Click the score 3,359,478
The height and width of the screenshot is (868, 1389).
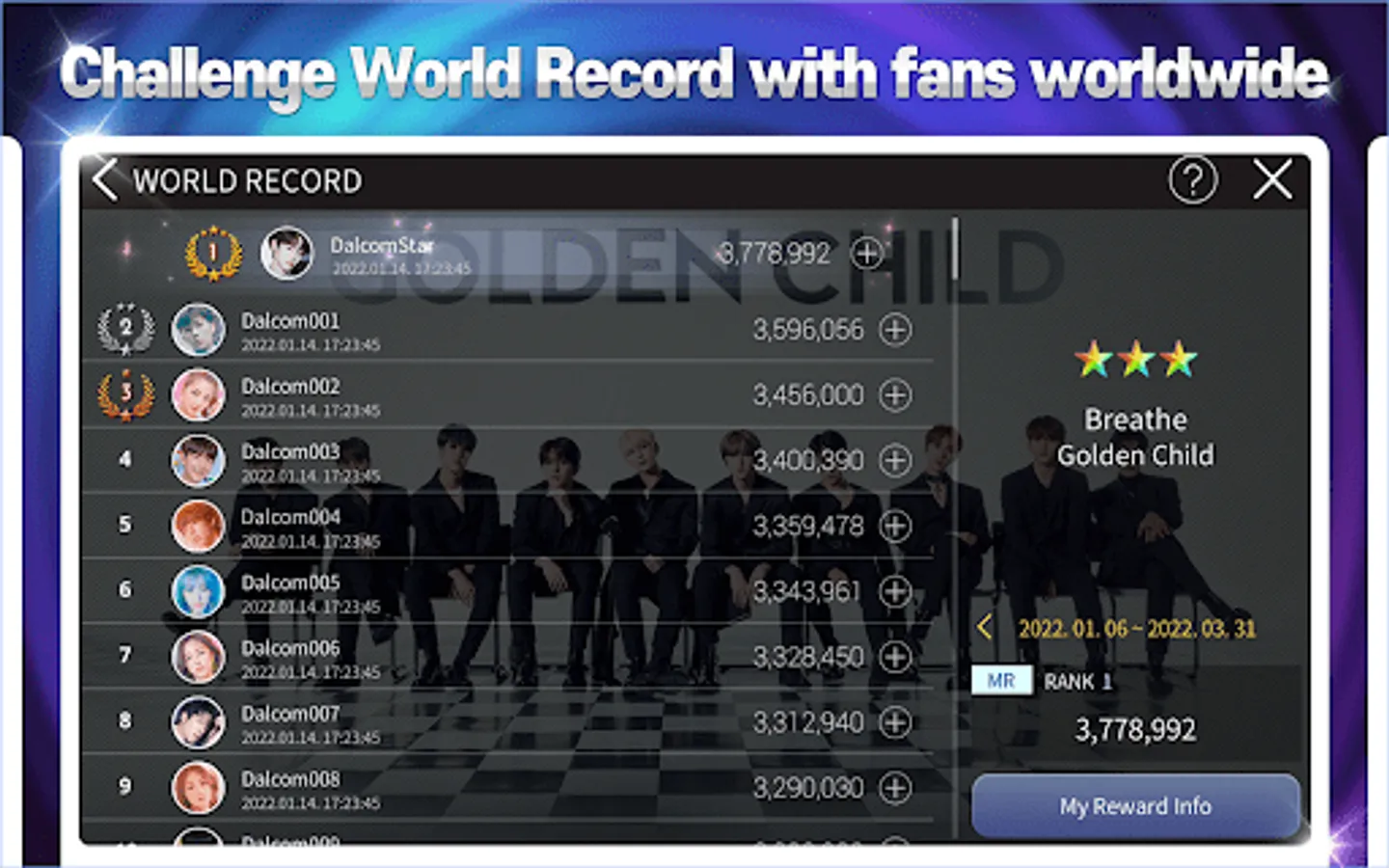pos(808,526)
